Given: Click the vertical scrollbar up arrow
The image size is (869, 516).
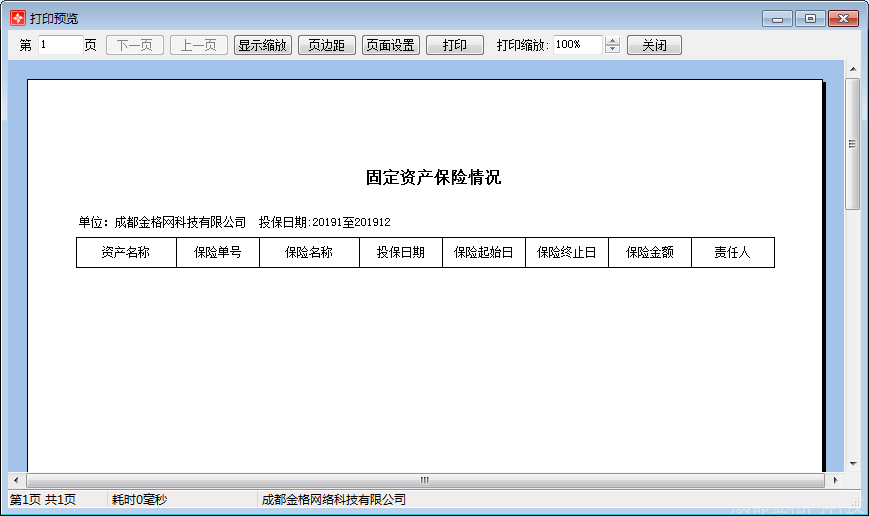Looking at the screenshot, I should (853, 69).
